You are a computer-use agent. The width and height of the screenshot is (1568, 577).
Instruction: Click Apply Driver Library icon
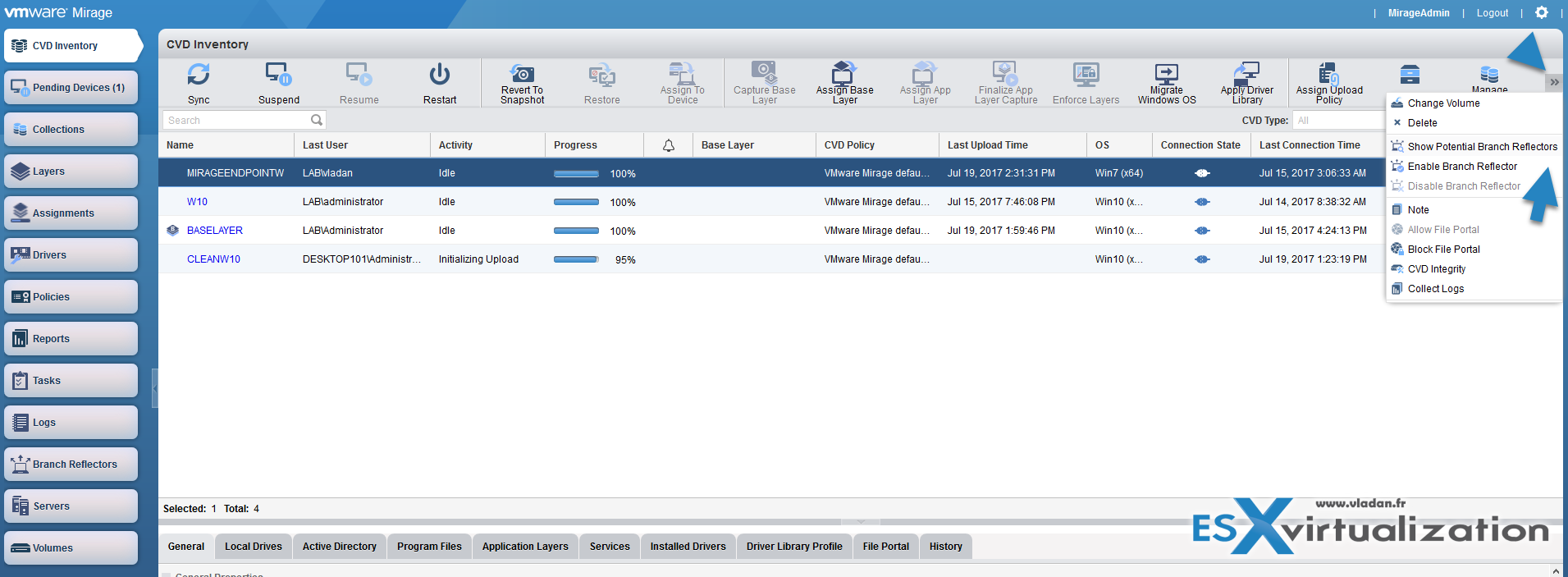[1247, 72]
